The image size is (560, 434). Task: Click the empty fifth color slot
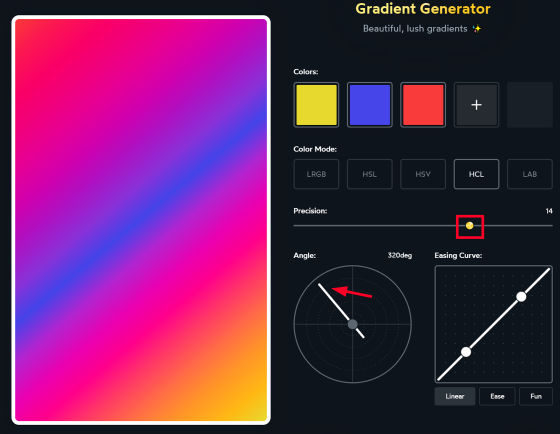pos(530,105)
